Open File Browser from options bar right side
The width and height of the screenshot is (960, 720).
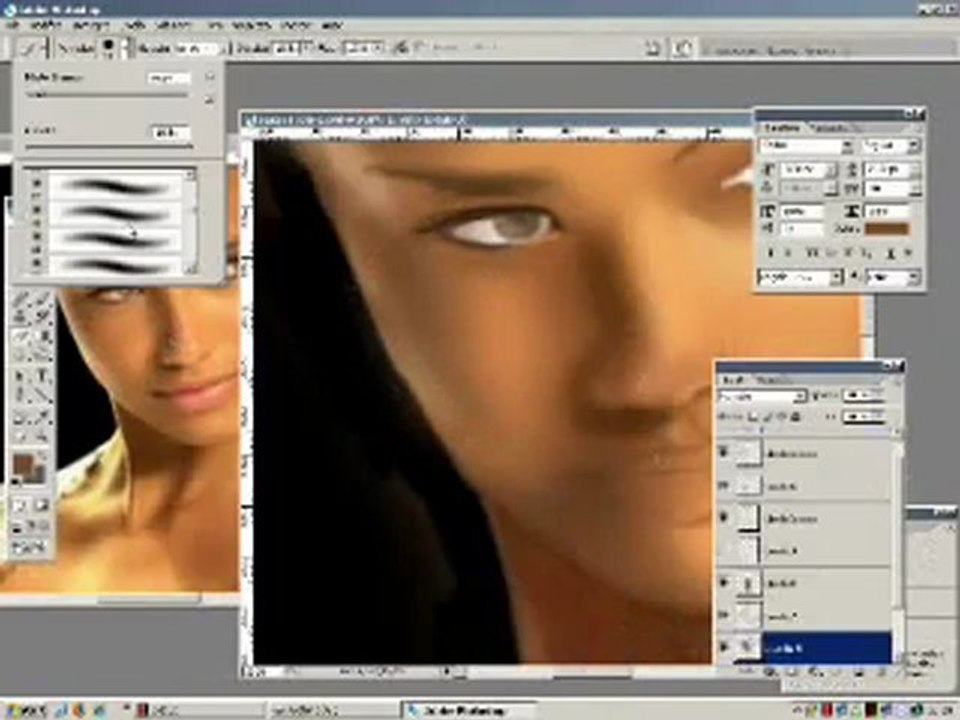point(683,48)
